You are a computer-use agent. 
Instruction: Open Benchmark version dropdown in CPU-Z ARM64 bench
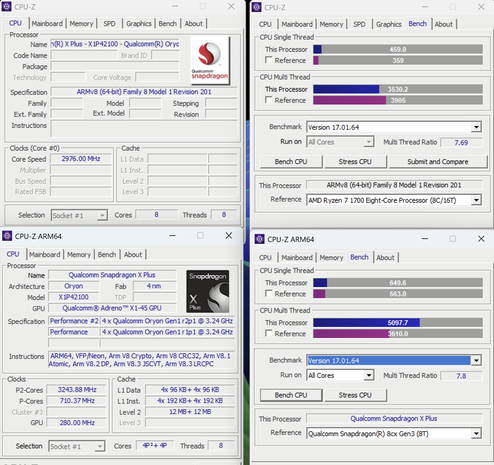click(476, 360)
